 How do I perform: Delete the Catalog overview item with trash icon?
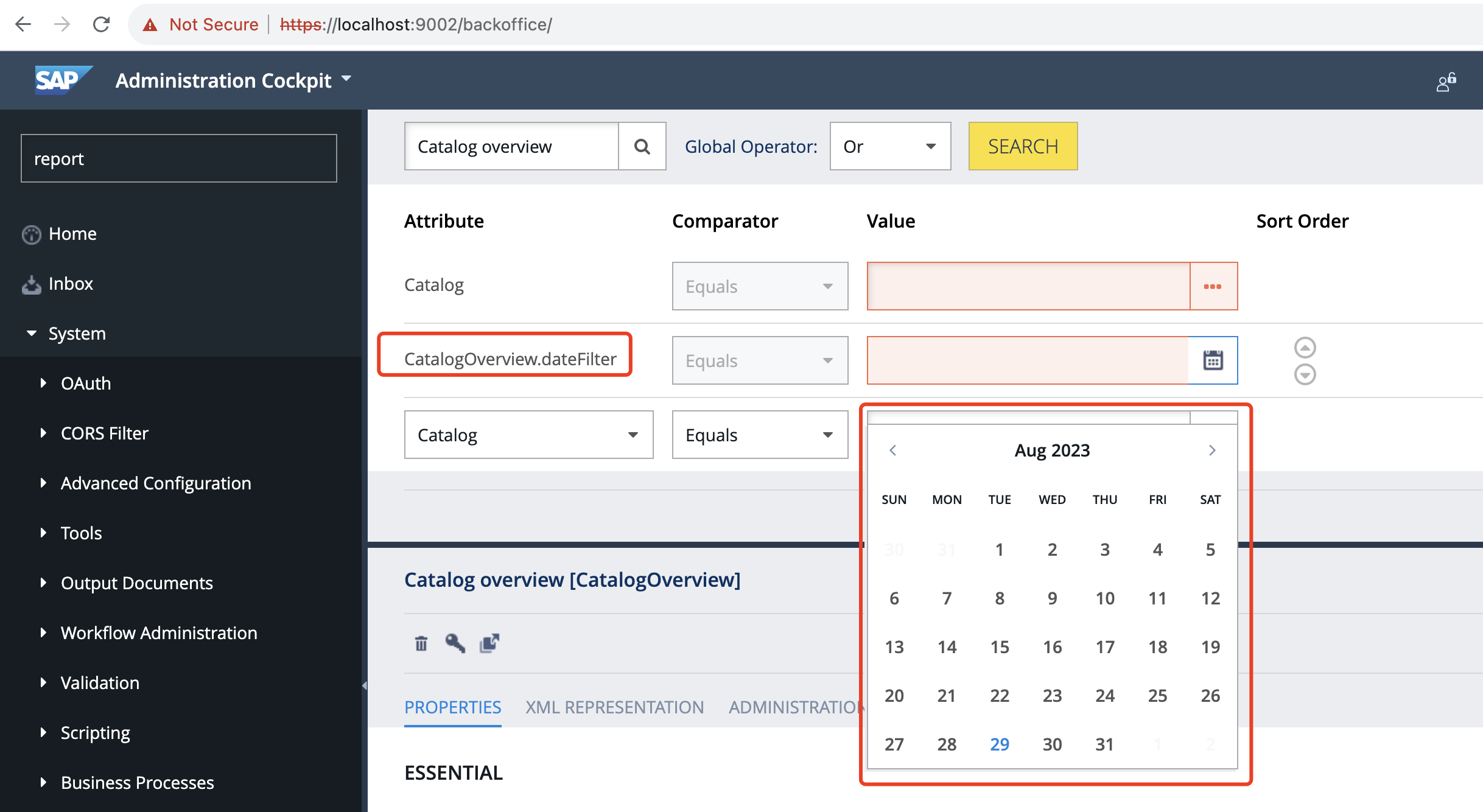tap(421, 643)
